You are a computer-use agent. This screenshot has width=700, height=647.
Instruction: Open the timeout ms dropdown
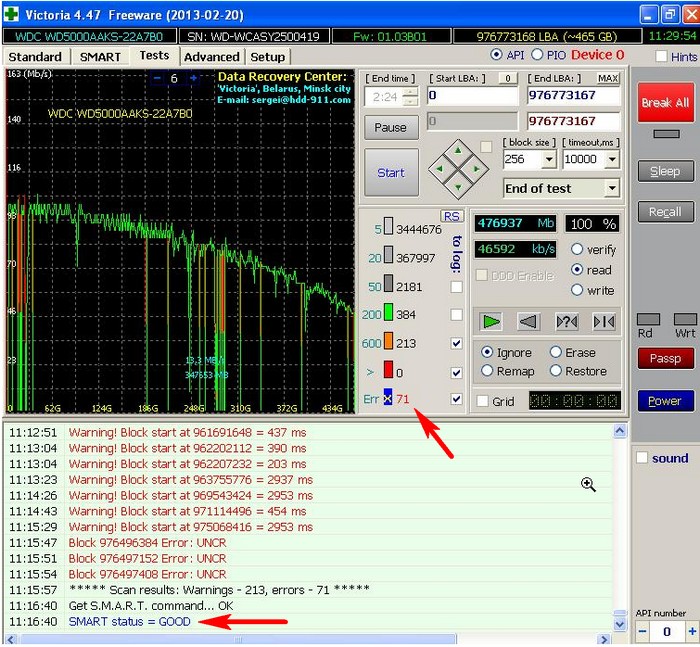coord(611,160)
